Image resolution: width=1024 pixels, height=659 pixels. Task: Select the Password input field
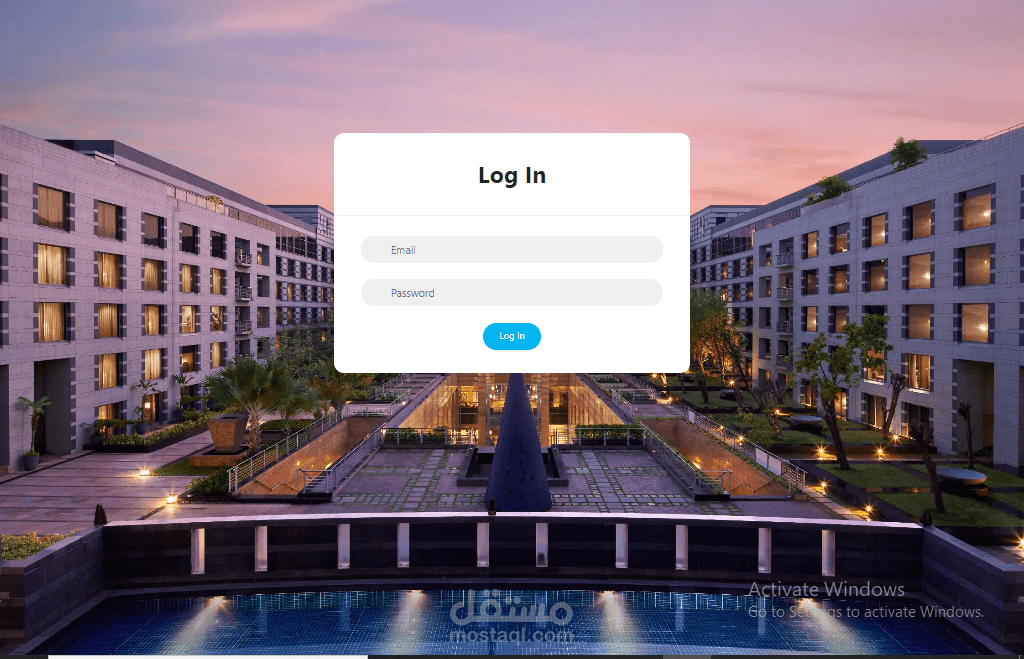pos(511,293)
